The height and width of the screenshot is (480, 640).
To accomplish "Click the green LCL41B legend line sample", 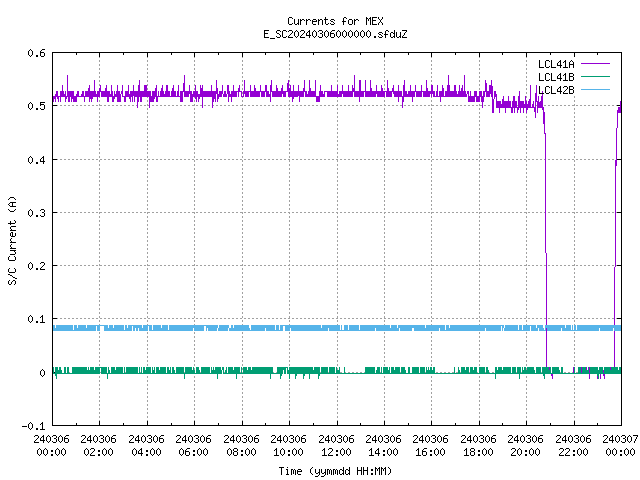I will pos(595,76).
